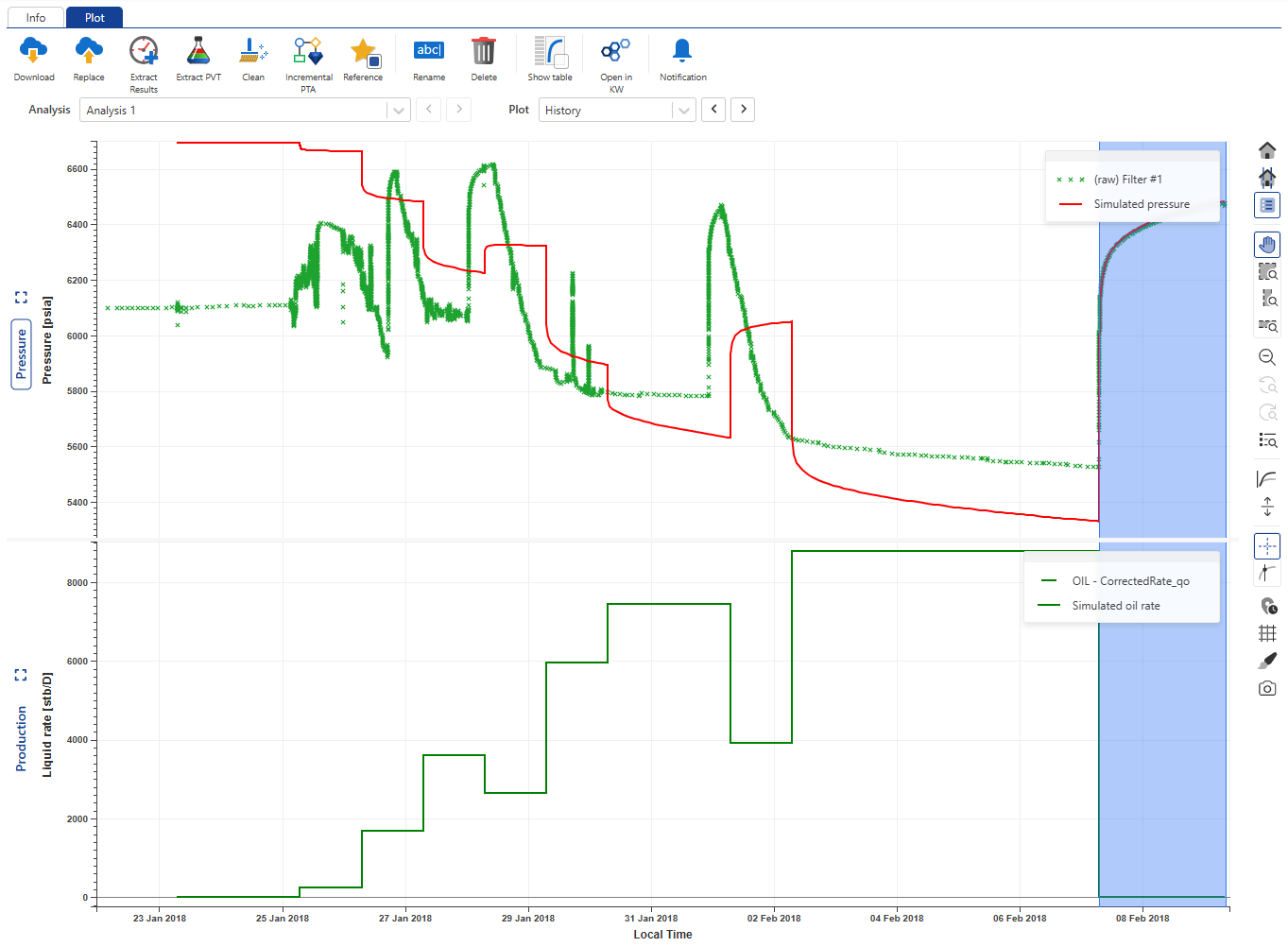1288x947 pixels.
Task: Click the Simulated pressure red legend line
Action: pyautogui.click(x=1071, y=204)
